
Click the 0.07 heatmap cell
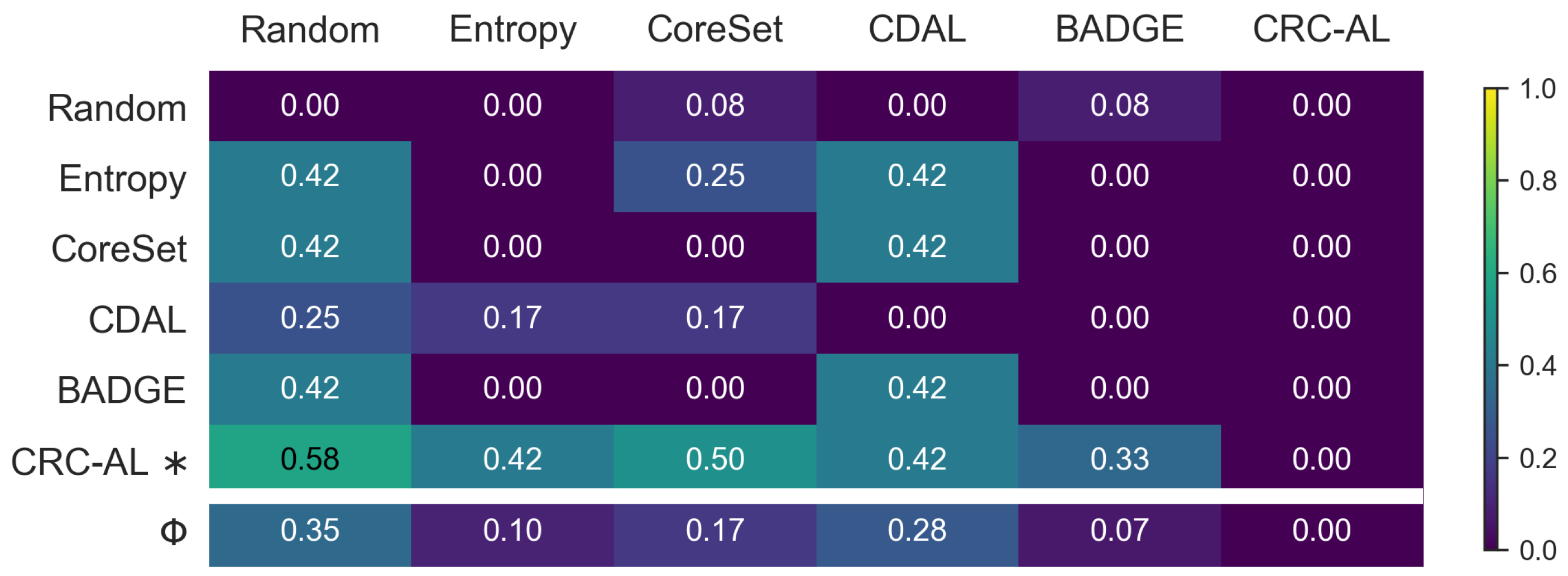click(x=1119, y=530)
